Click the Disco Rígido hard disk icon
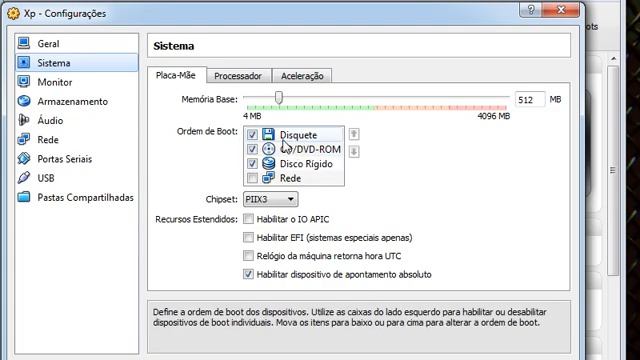The height and width of the screenshot is (360, 640). click(268, 163)
